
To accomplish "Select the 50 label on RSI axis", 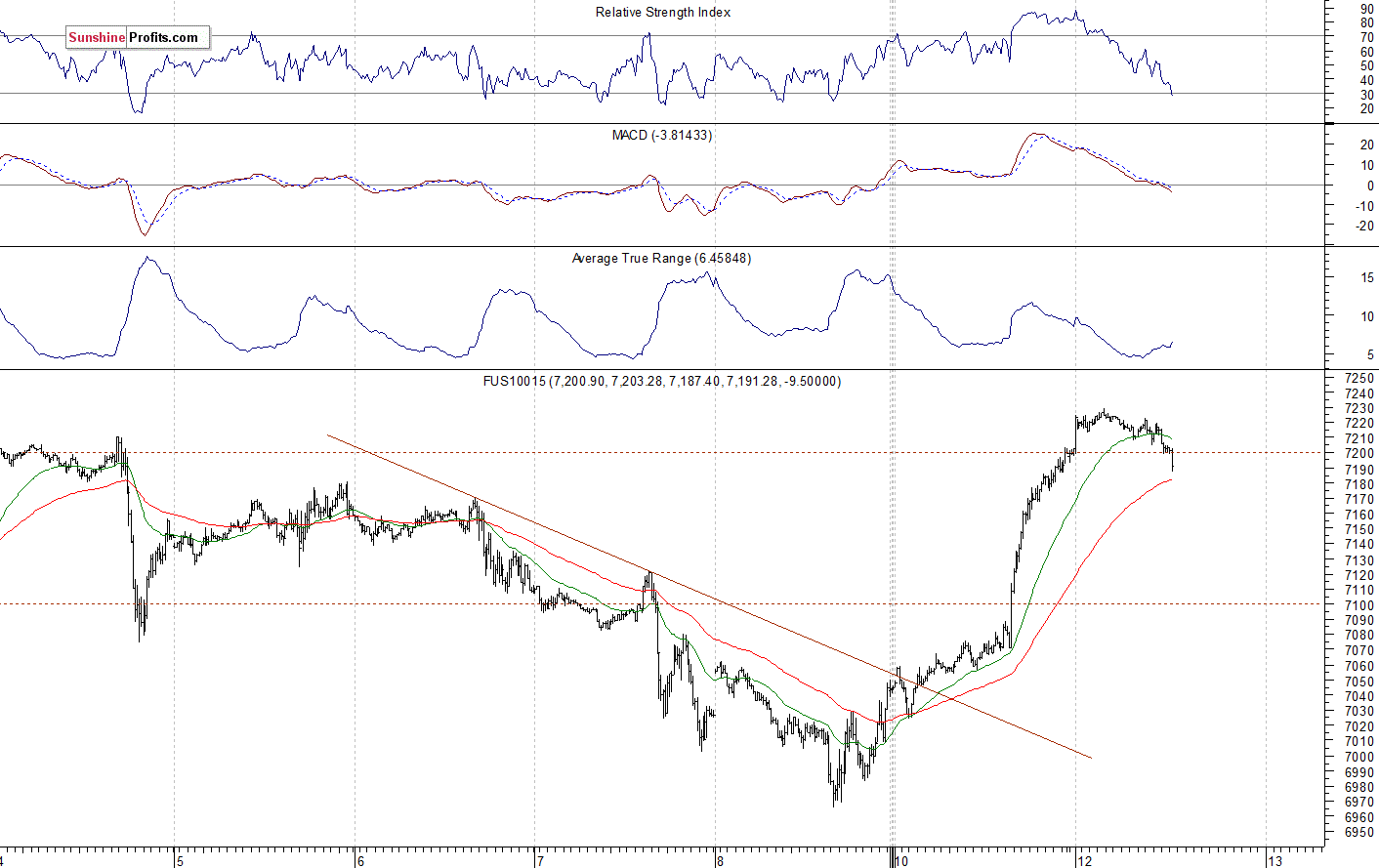I will click(1366, 66).
